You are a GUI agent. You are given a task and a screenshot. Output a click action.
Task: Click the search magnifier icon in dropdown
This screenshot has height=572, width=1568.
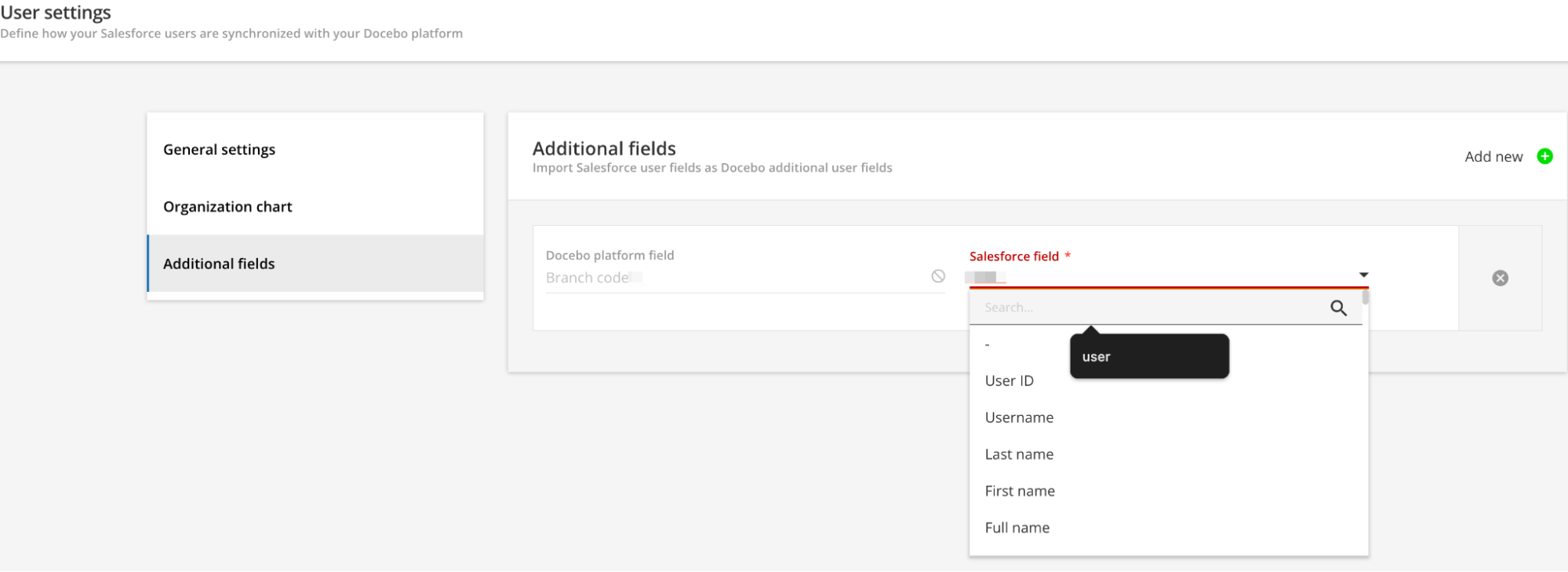(x=1338, y=308)
